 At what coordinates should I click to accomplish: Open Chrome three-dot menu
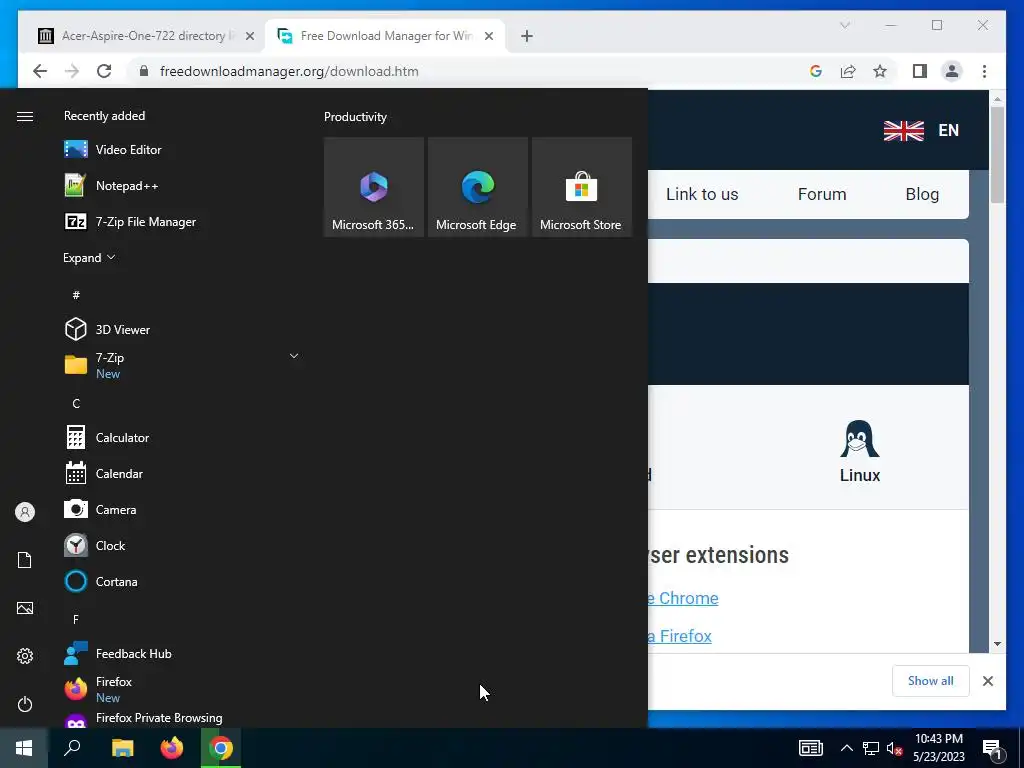(984, 71)
